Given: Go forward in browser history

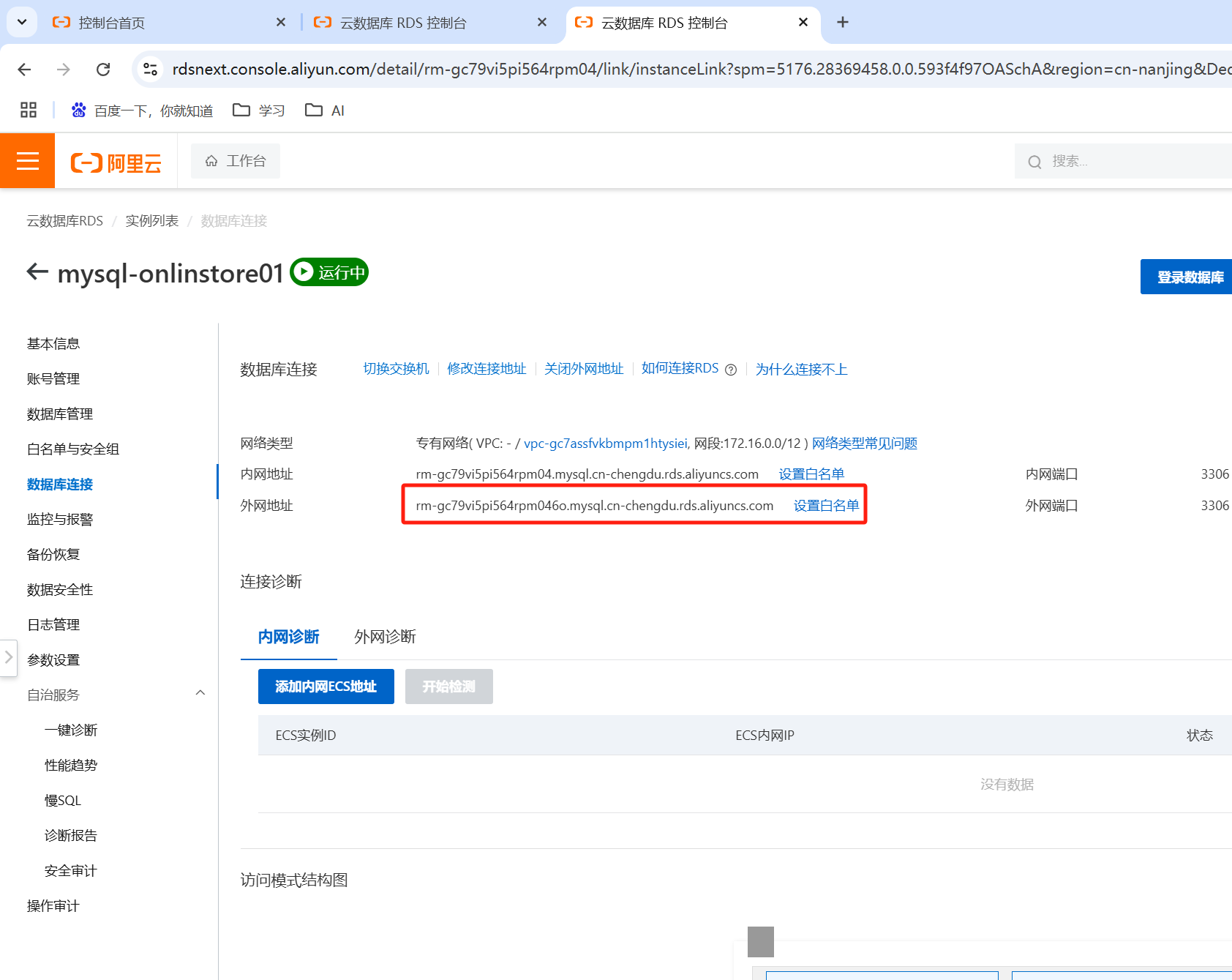Looking at the screenshot, I should click(x=64, y=70).
